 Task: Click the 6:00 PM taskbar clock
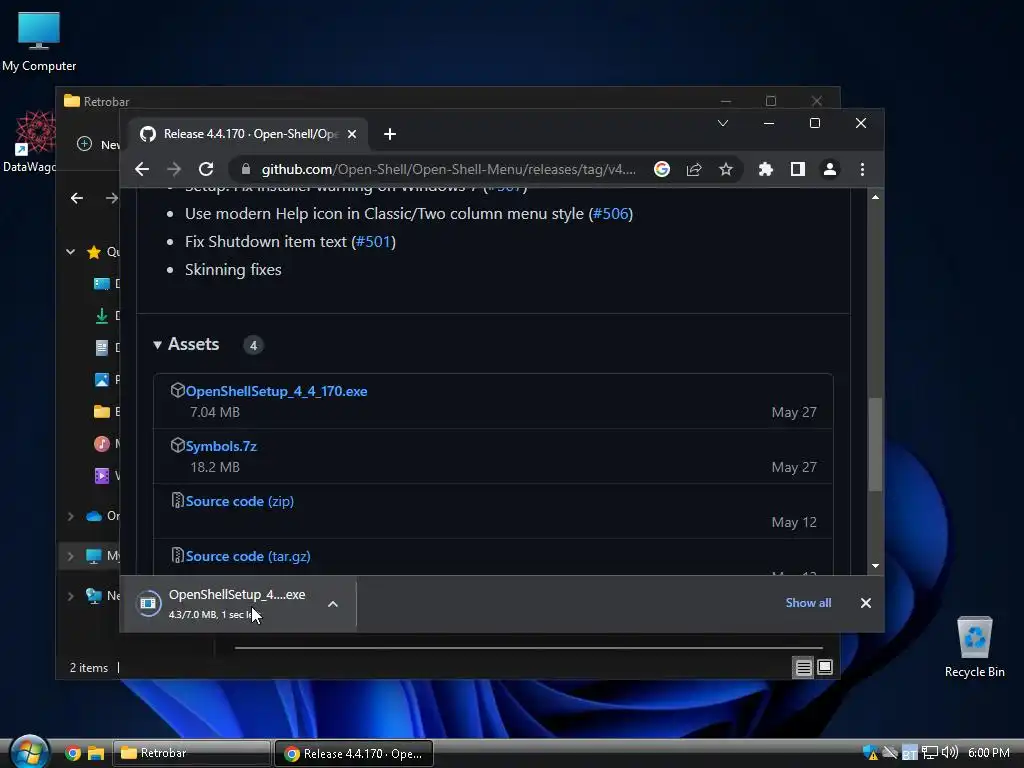989,753
